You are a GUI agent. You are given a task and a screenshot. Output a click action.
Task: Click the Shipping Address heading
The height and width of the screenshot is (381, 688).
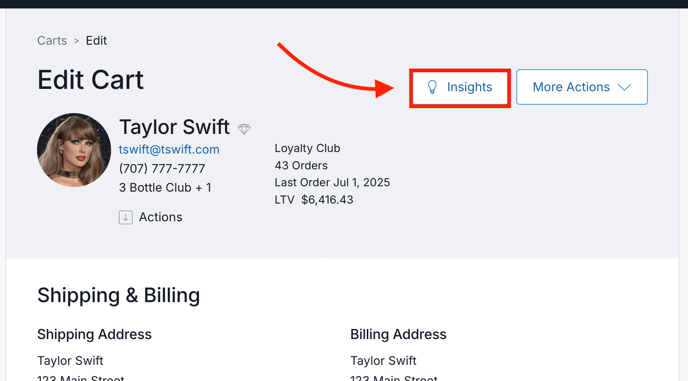(94, 334)
